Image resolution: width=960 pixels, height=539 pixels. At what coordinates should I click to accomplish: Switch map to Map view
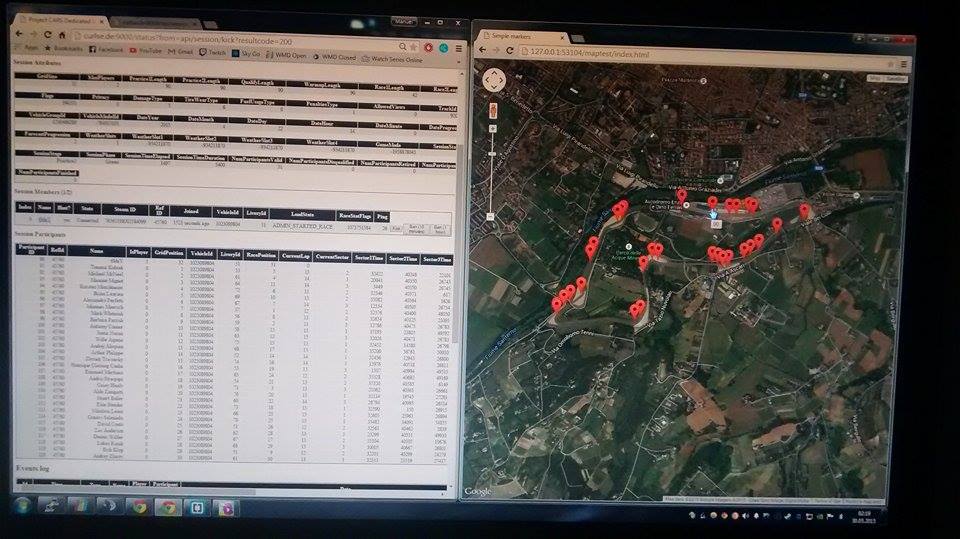click(x=875, y=77)
